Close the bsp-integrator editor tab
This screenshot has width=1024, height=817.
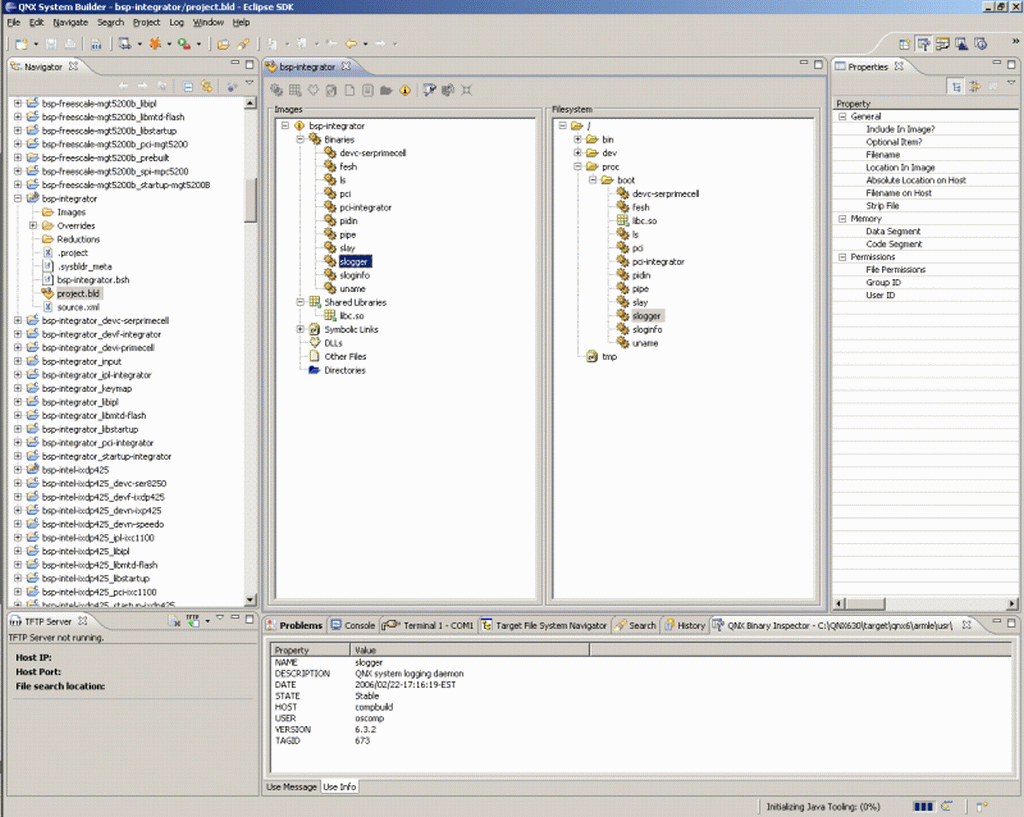346,66
